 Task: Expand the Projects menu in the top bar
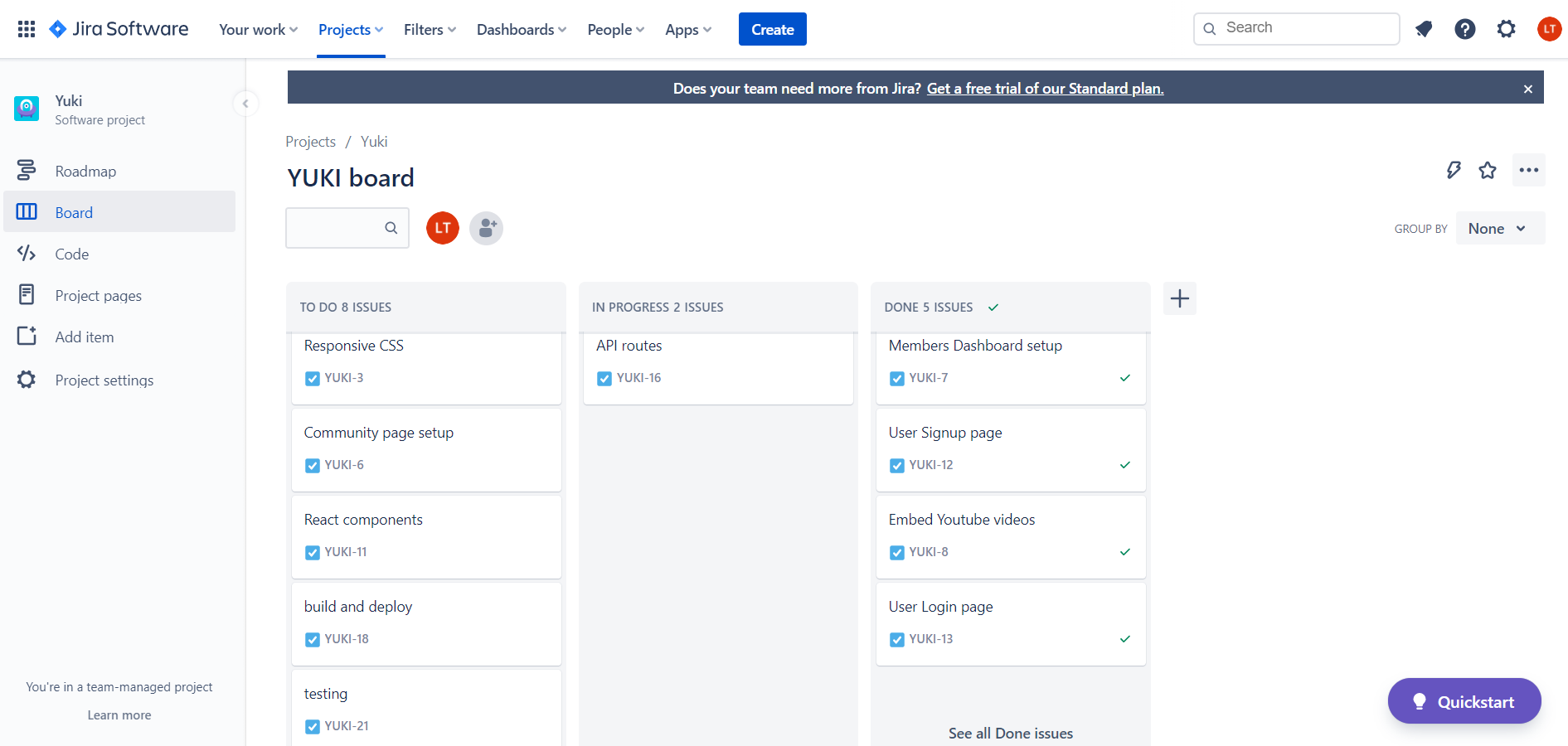click(350, 28)
